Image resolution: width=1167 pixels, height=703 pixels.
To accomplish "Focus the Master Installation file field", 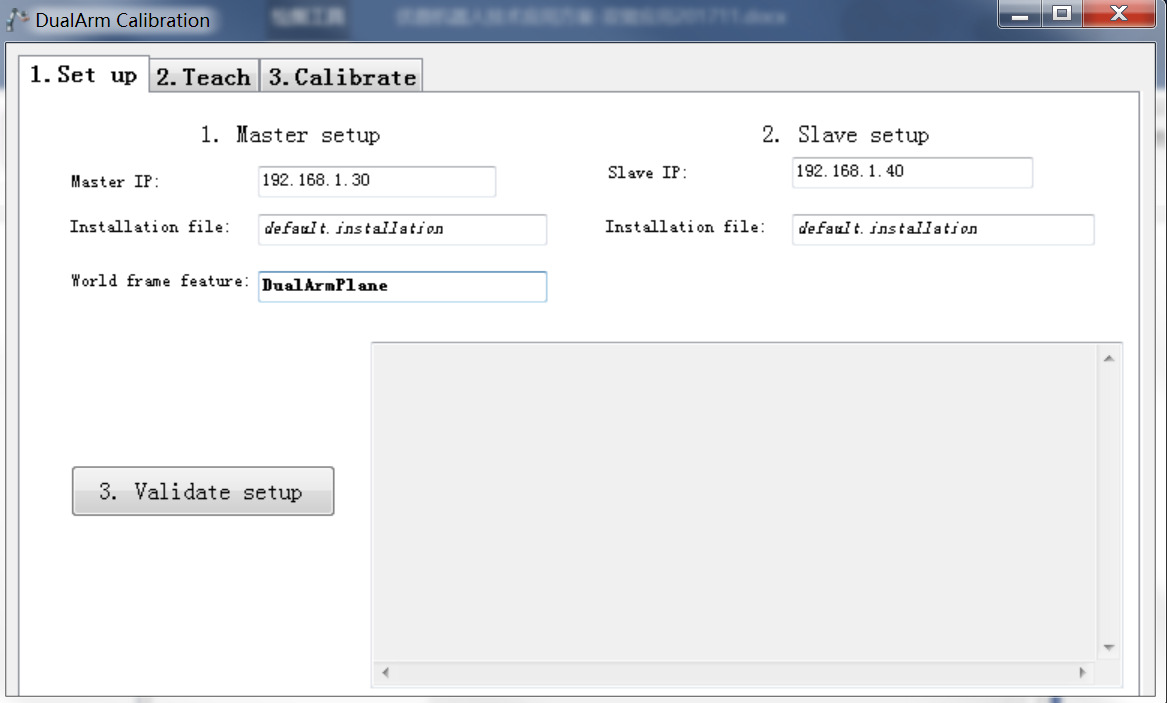I will [402, 229].
